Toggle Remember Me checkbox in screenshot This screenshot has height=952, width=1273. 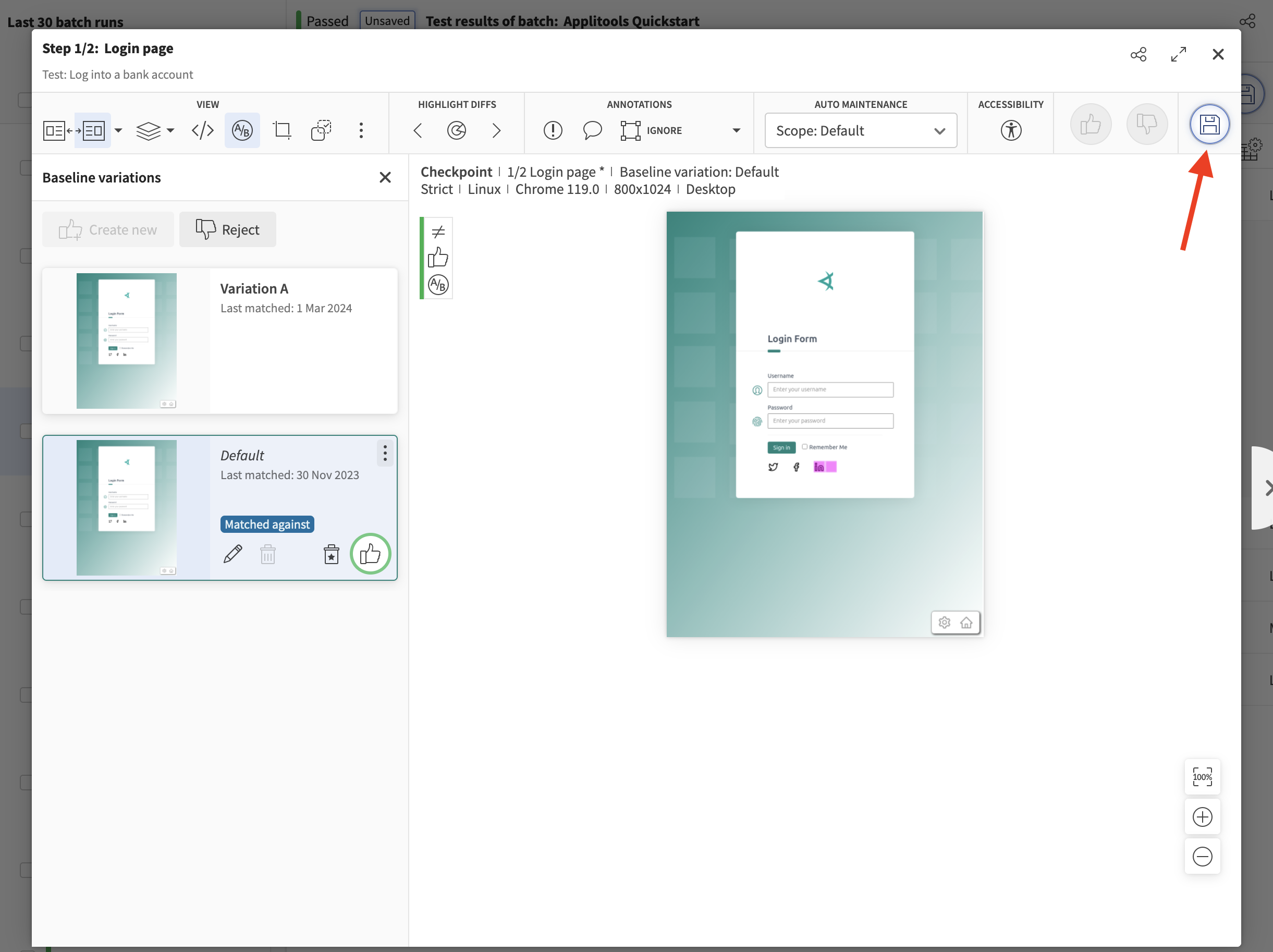tap(804, 447)
